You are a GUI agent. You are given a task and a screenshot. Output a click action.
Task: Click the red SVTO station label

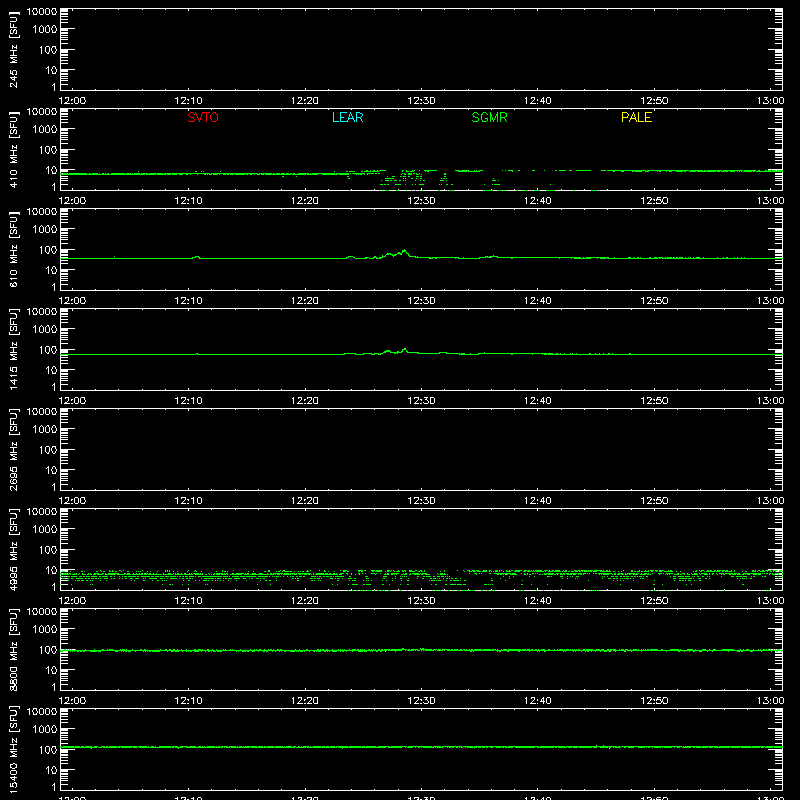click(x=203, y=117)
